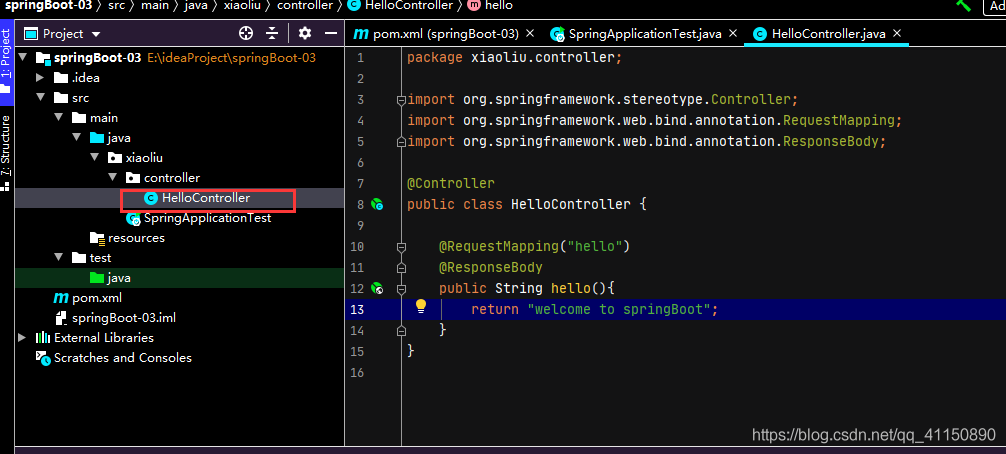Close the SpringApplicationTest.java tab

tap(733, 33)
